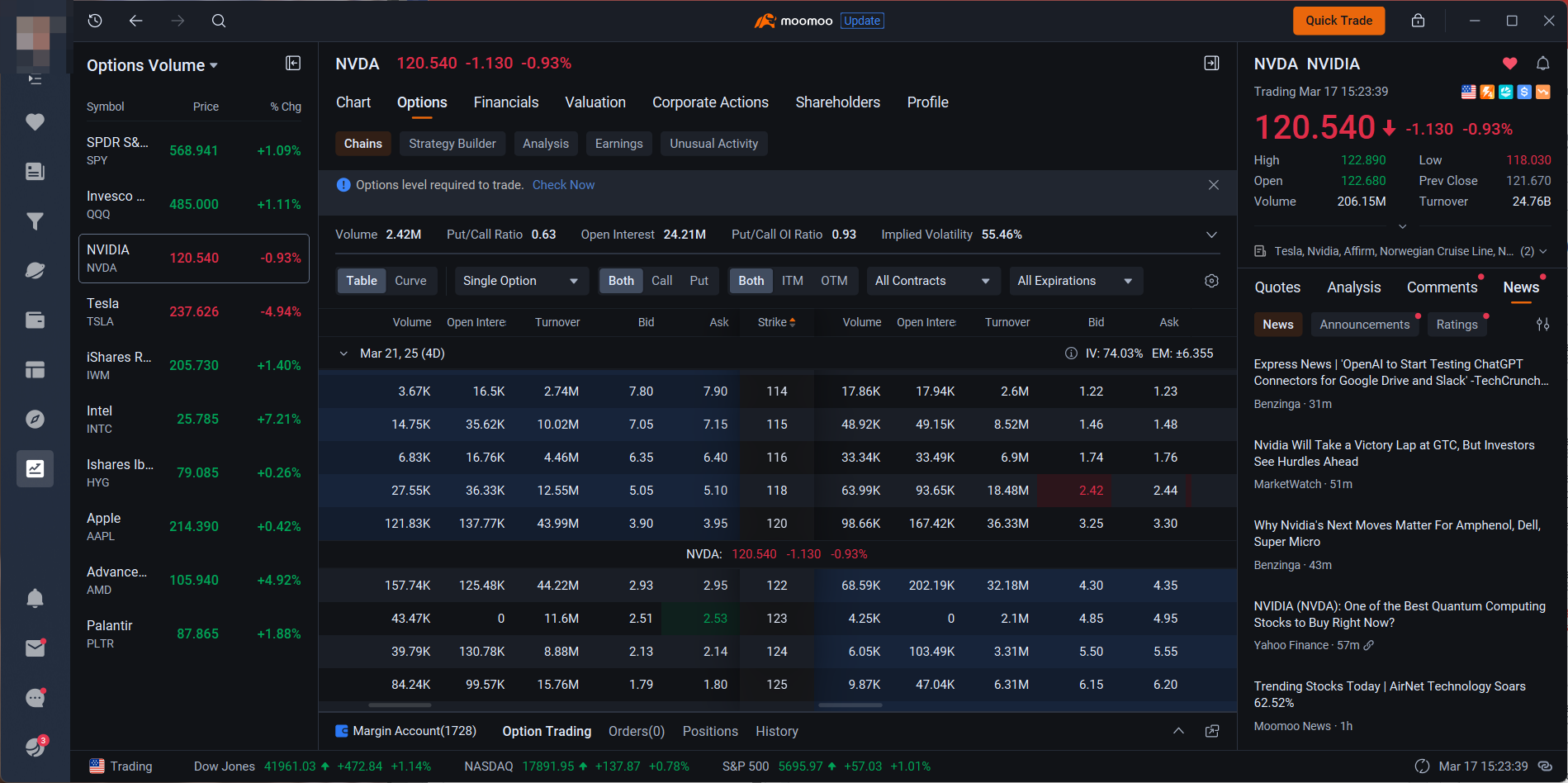Open the news filter settings icon
Screen dimensions: 1568x783
(x=1542, y=325)
